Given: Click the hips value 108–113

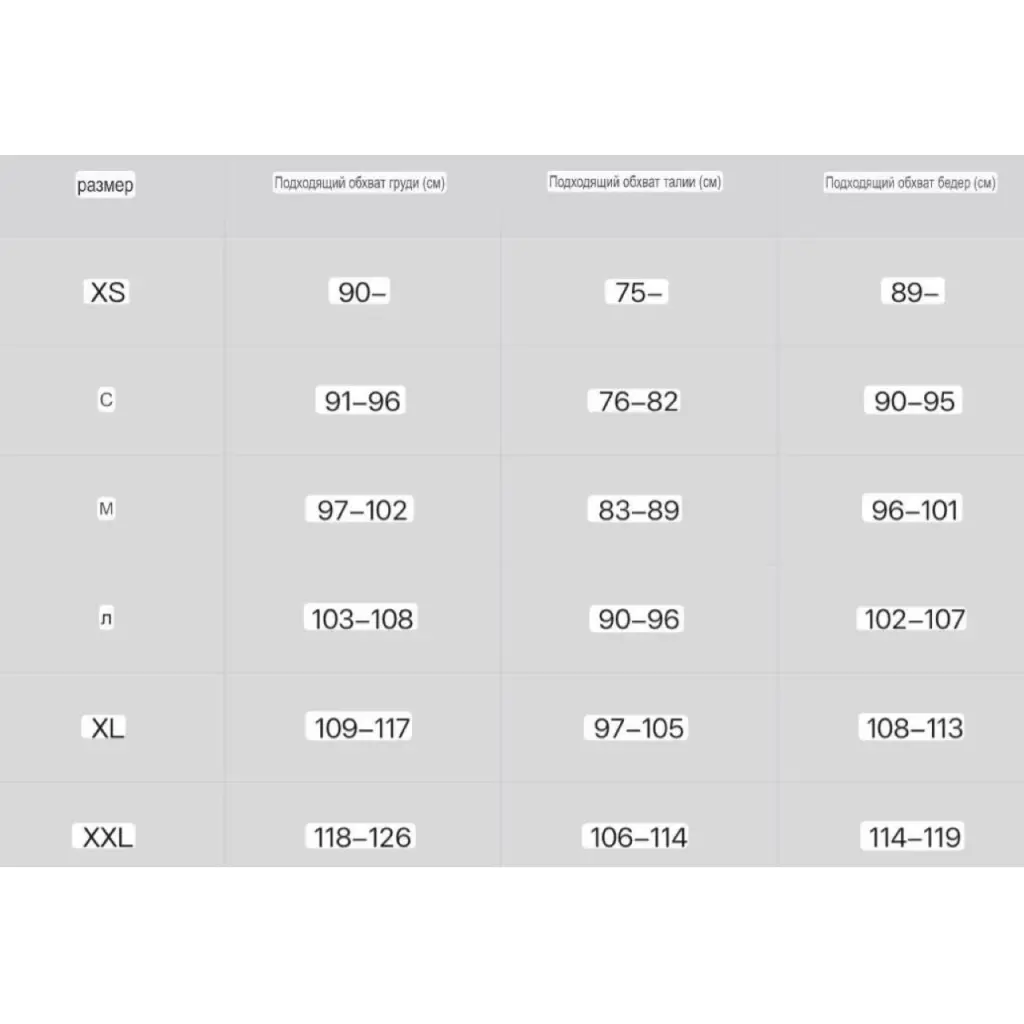Looking at the screenshot, I should point(914,728).
